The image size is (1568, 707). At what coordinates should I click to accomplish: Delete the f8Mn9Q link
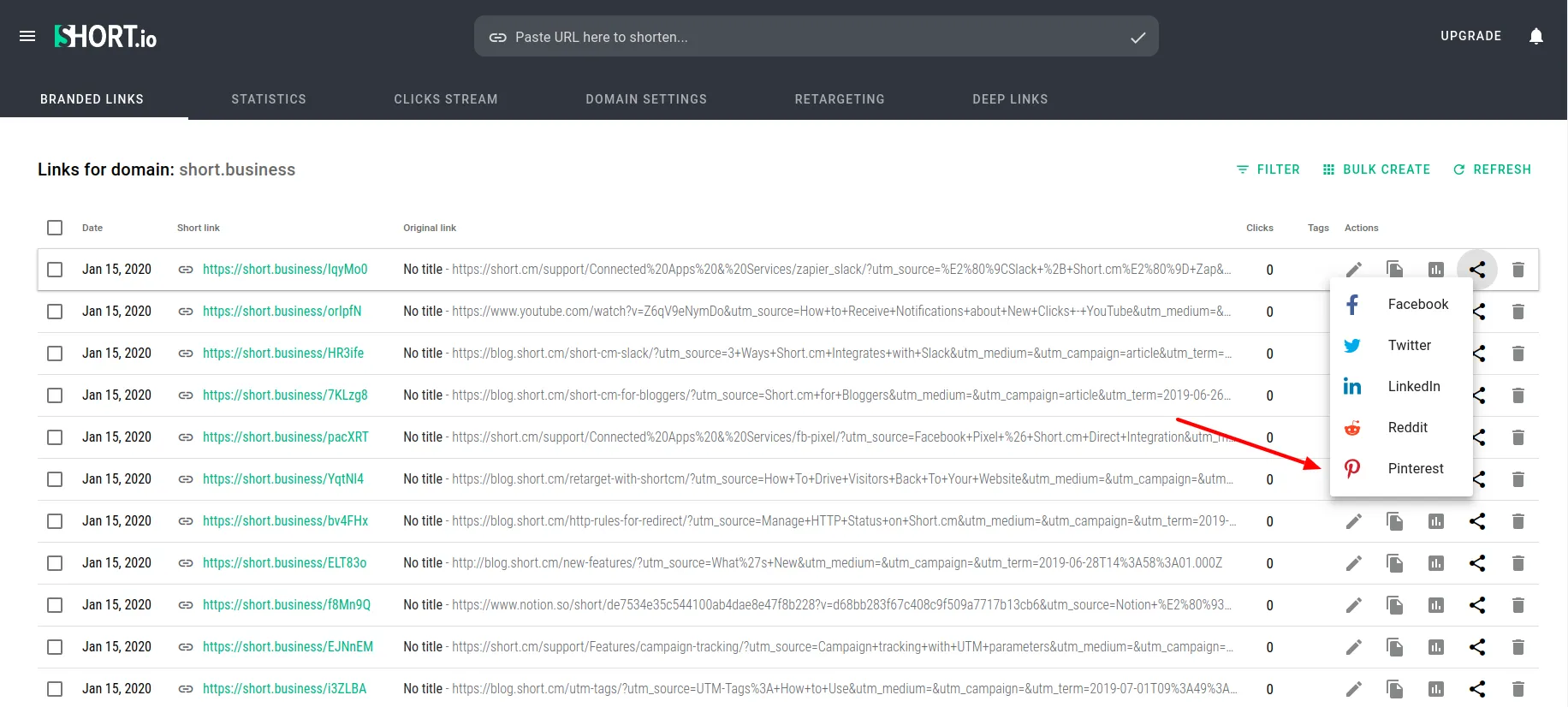click(1518, 605)
